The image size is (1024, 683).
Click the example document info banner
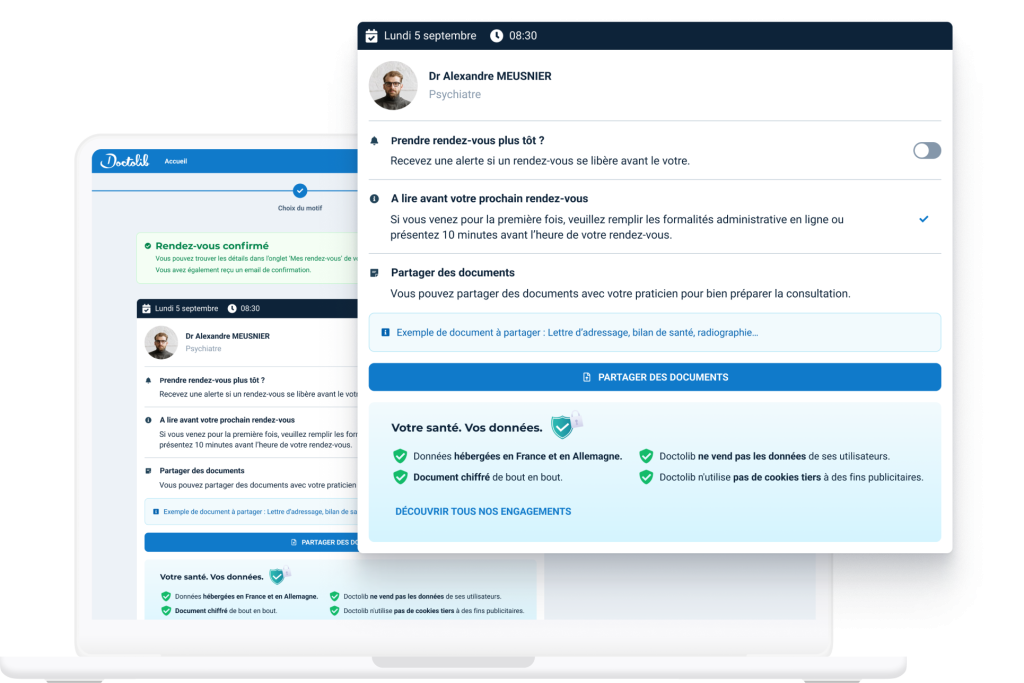(x=654, y=332)
